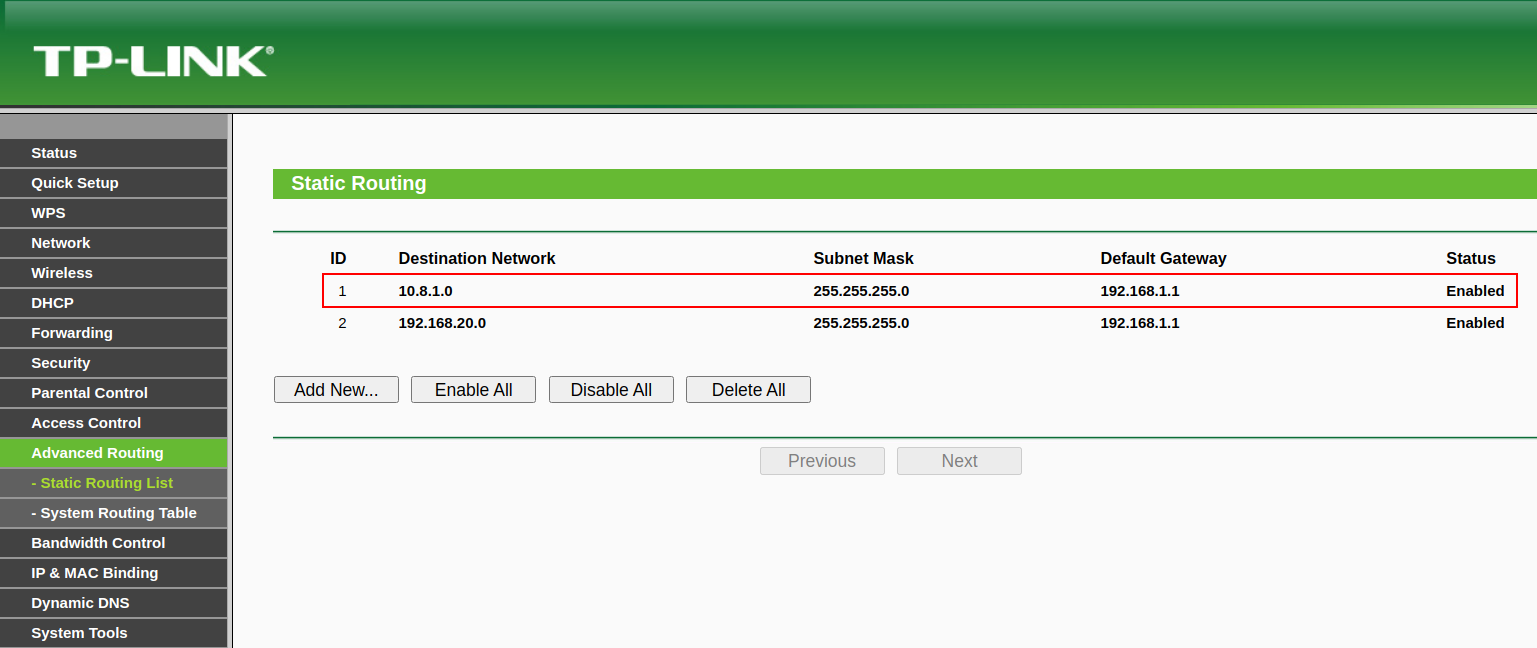Open Access Control settings
The height and width of the screenshot is (648, 1537).
click(114, 423)
